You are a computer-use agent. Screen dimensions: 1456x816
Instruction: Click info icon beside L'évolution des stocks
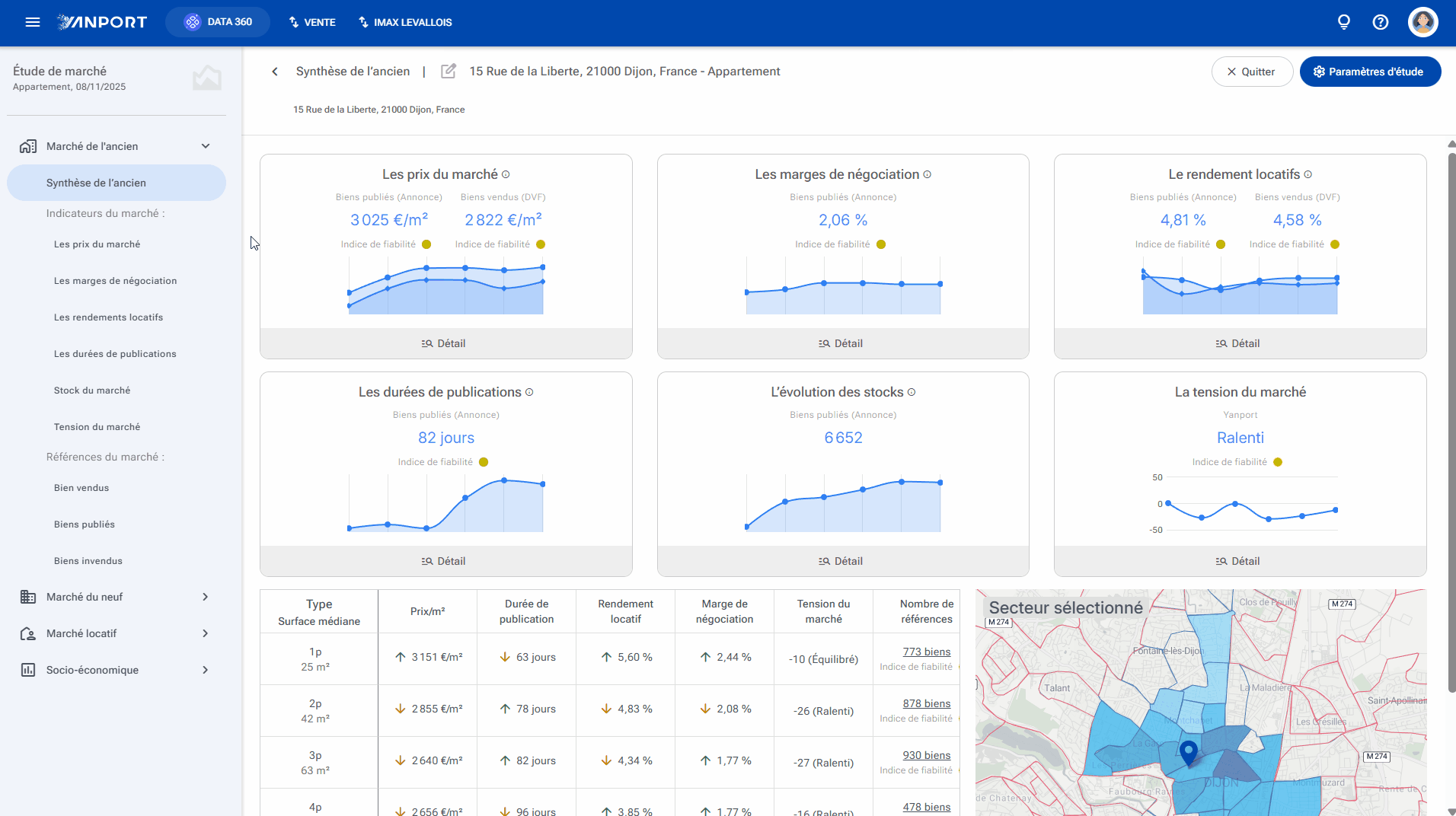(x=912, y=392)
